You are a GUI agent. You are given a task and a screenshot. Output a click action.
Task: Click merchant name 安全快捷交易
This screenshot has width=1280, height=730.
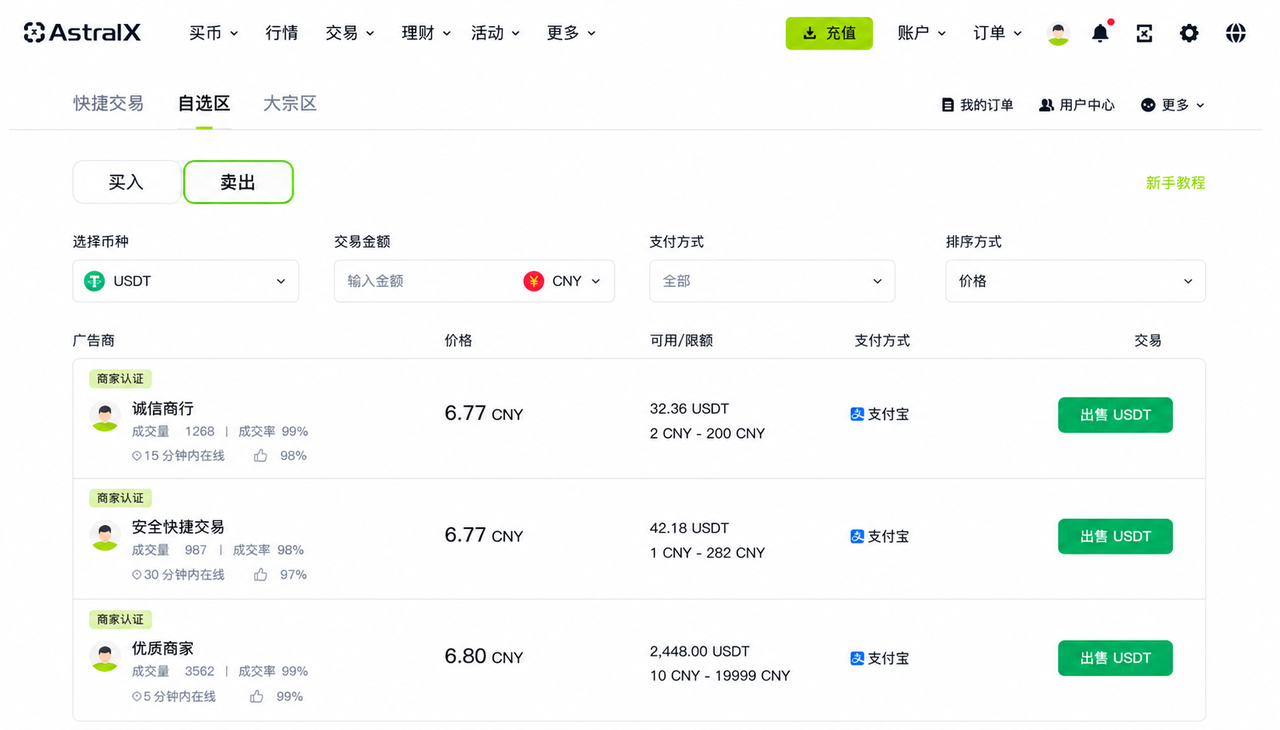[178, 527]
